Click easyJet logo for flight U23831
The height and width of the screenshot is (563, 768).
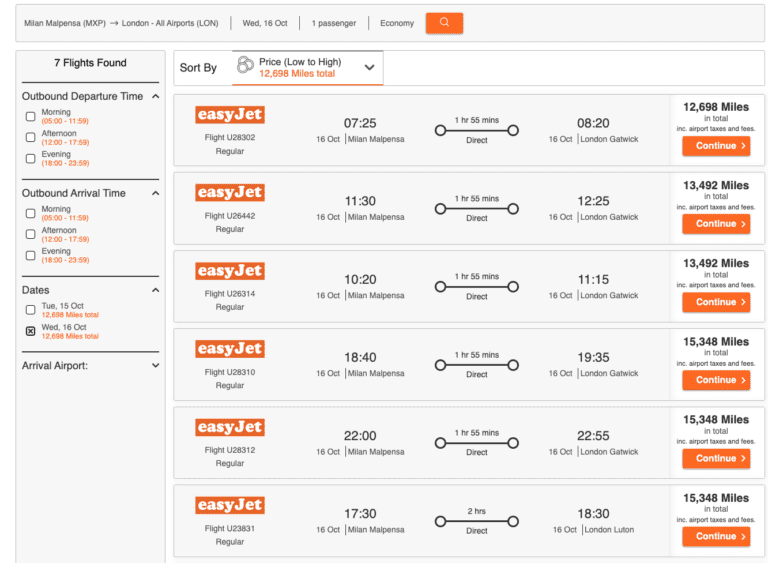(x=230, y=505)
